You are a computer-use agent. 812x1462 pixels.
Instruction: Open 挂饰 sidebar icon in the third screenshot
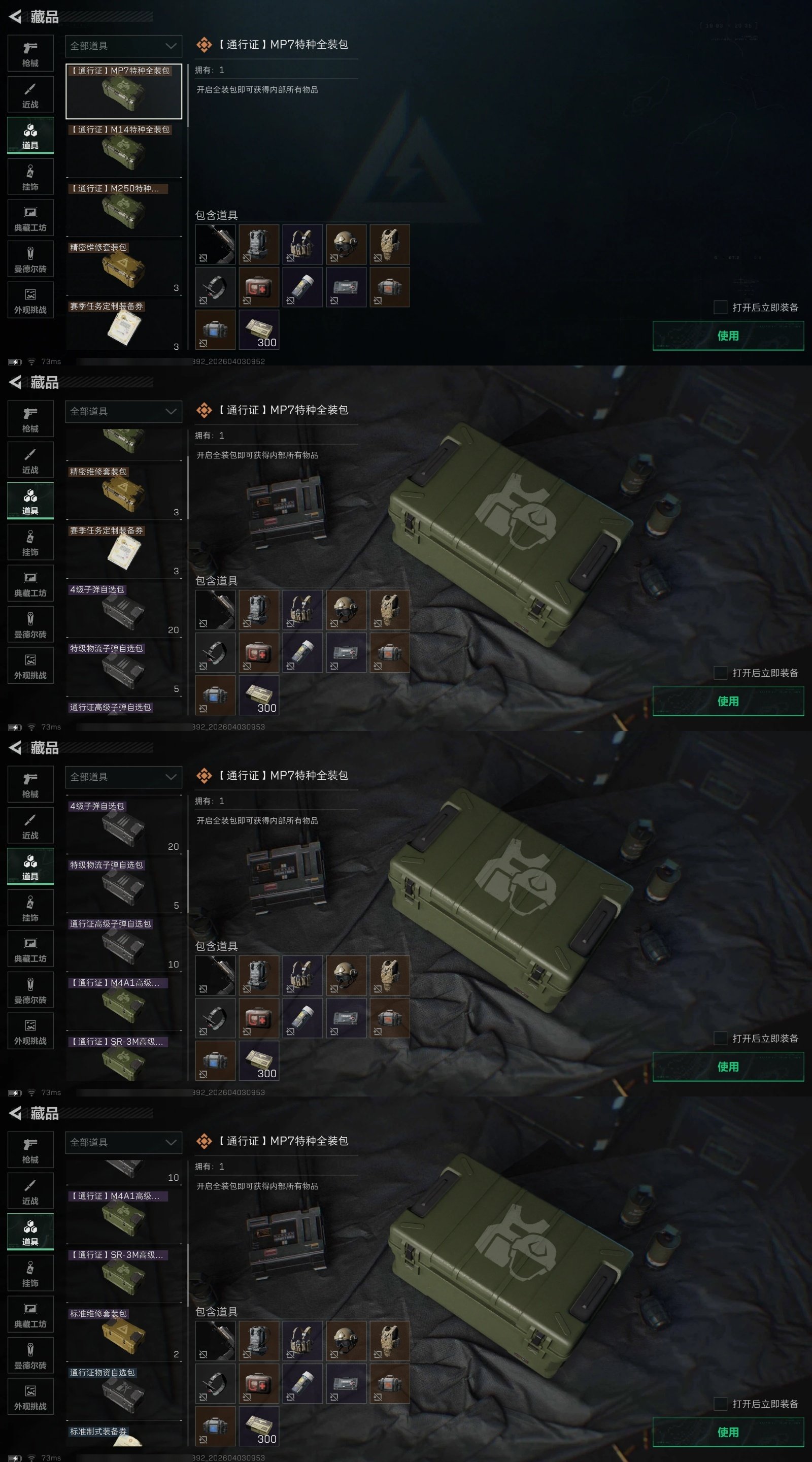(30, 908)
